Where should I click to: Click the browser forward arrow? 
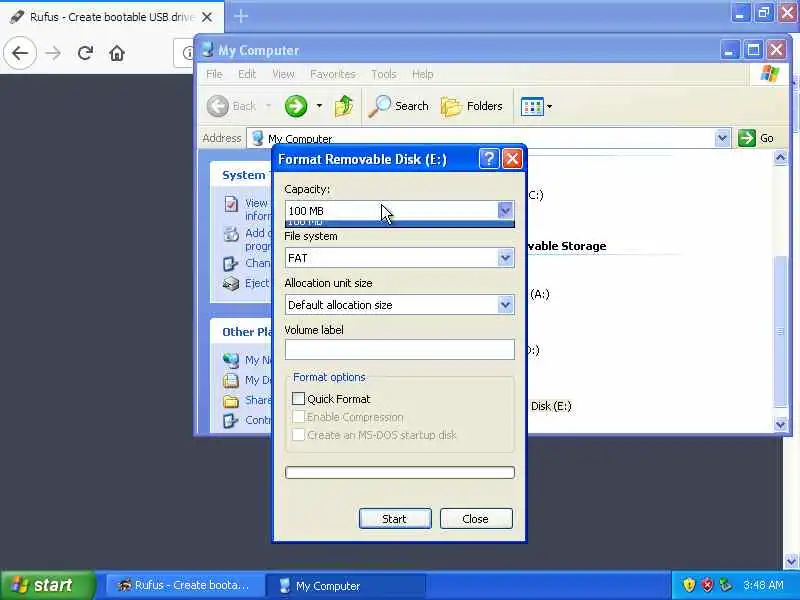click(53, 53)
